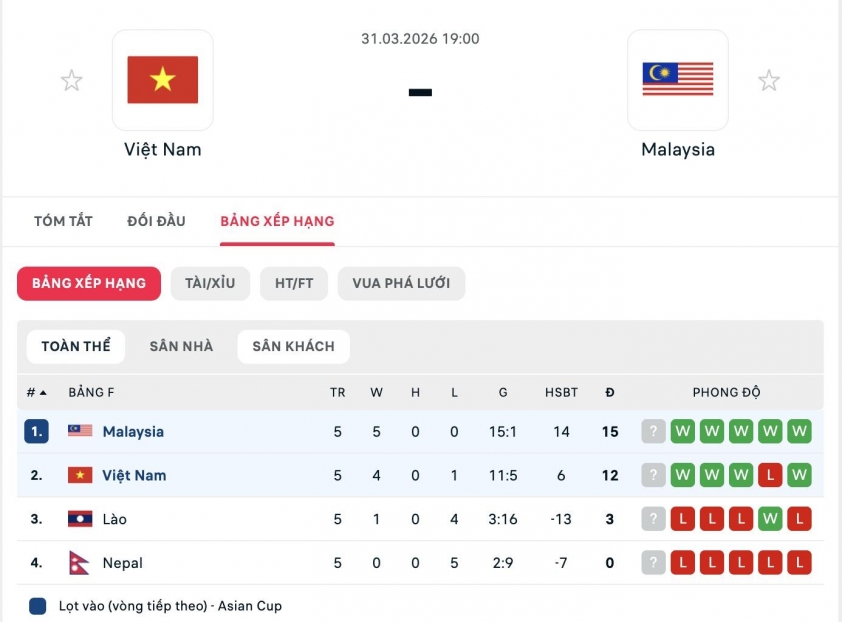Star Việt Nam as a favorite team
842x622 pixels.
click(x=71, y=79)
